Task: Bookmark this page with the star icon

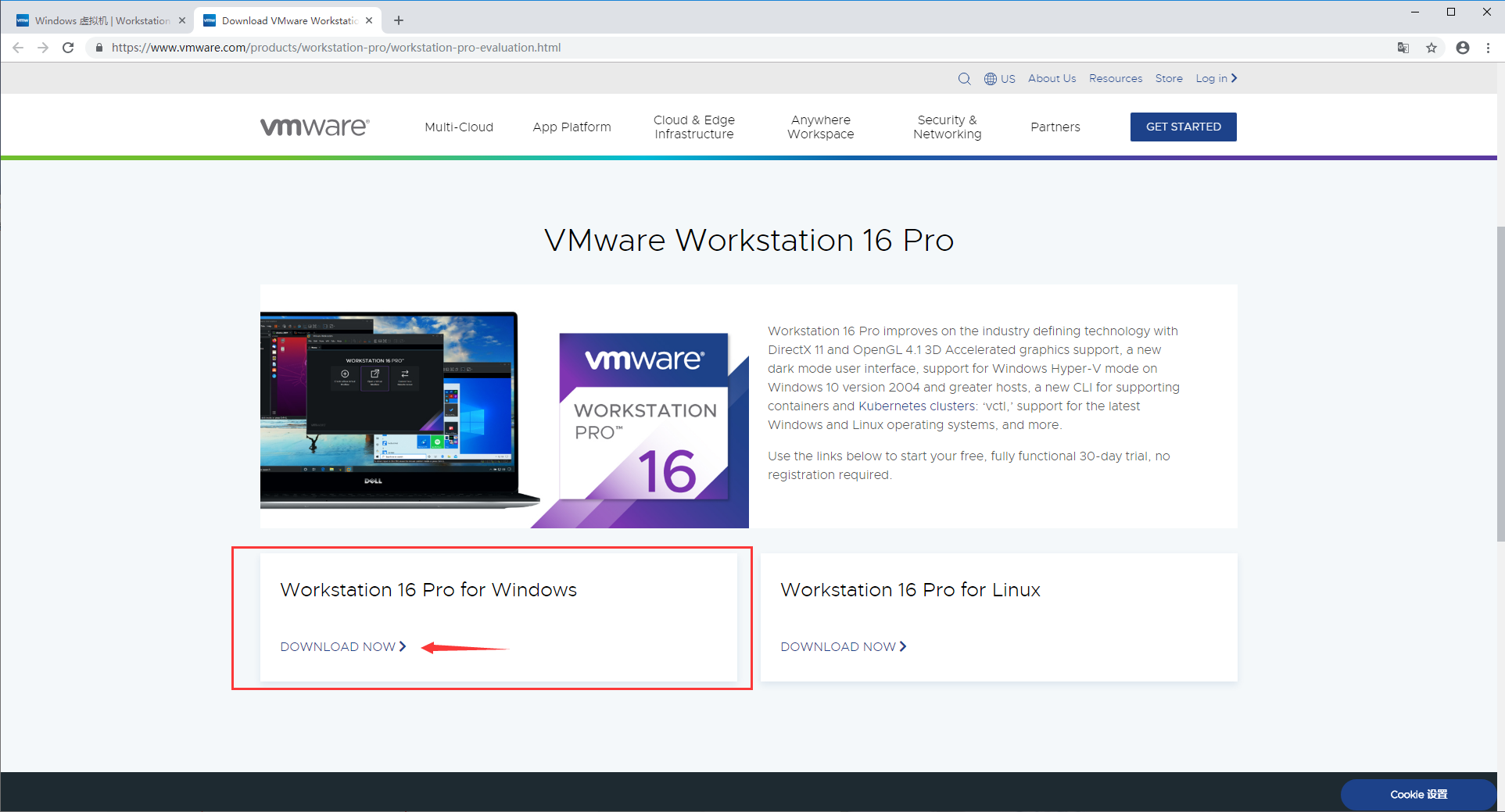Action: pyautogui.click(x=1432, y=48)
